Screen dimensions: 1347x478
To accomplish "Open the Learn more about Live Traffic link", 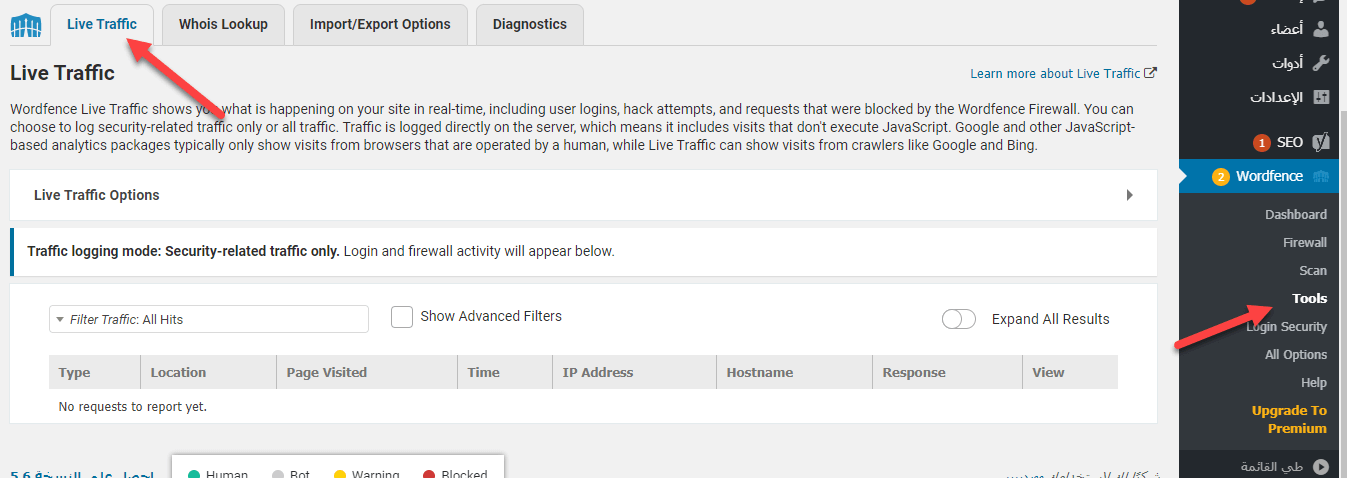I will [1063, 73].
